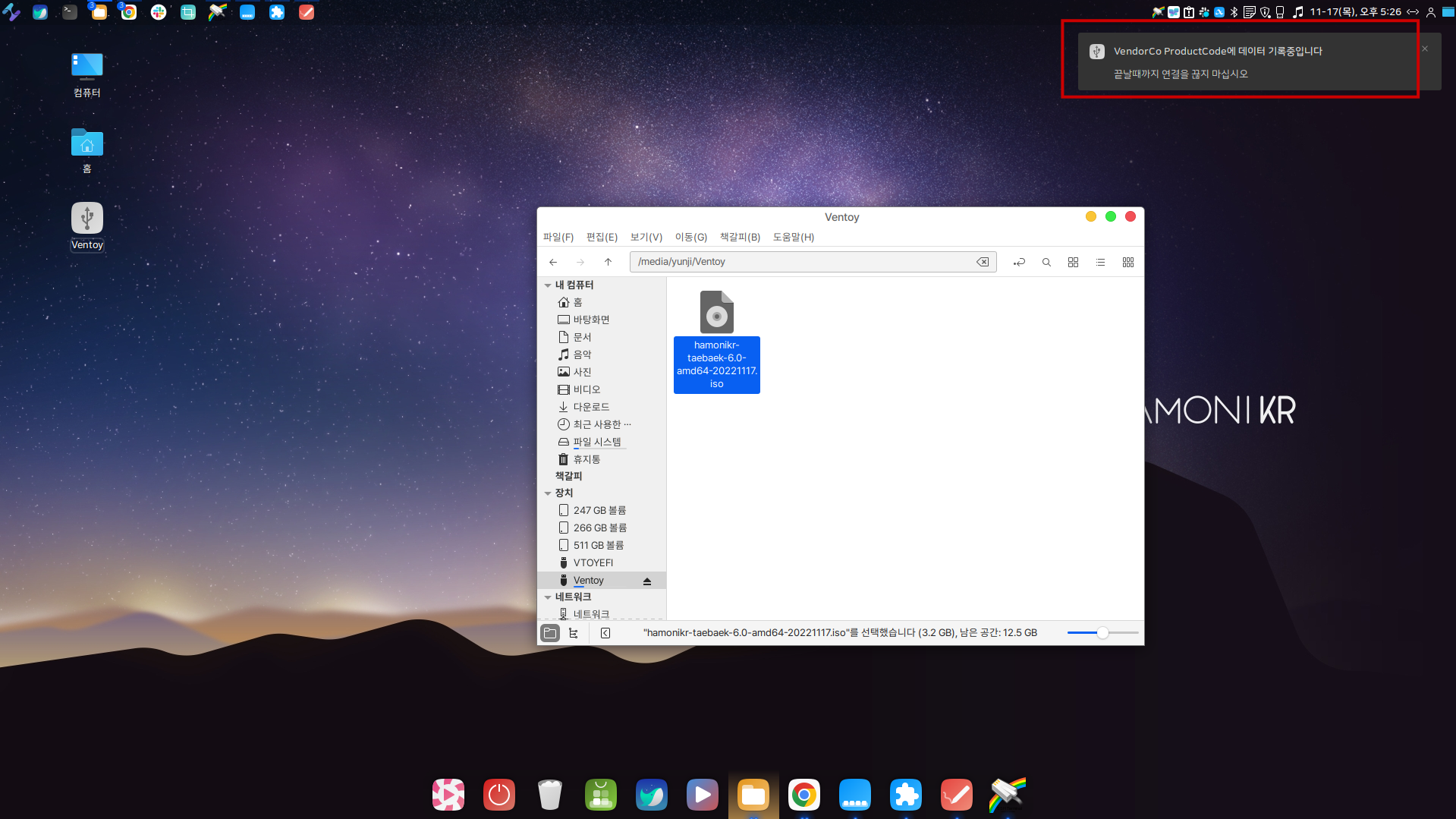Switch to list view
The height and width of the screenshot is (819, 1456).
tap(1100, 262)
